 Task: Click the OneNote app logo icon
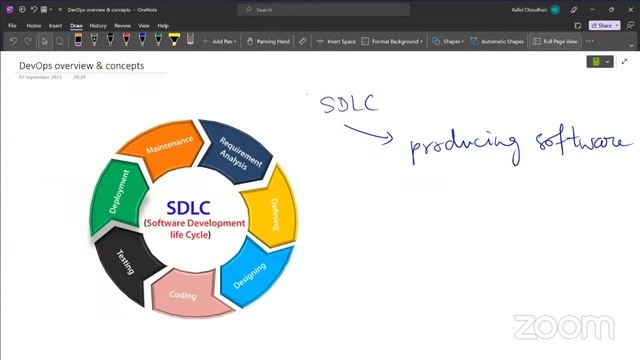point(9,9)
